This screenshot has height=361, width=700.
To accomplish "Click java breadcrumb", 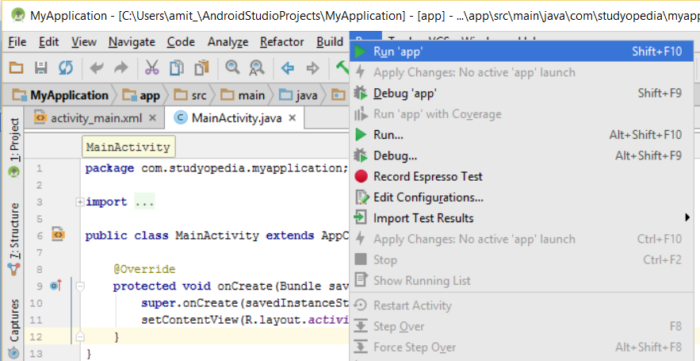I will (299, 95).
